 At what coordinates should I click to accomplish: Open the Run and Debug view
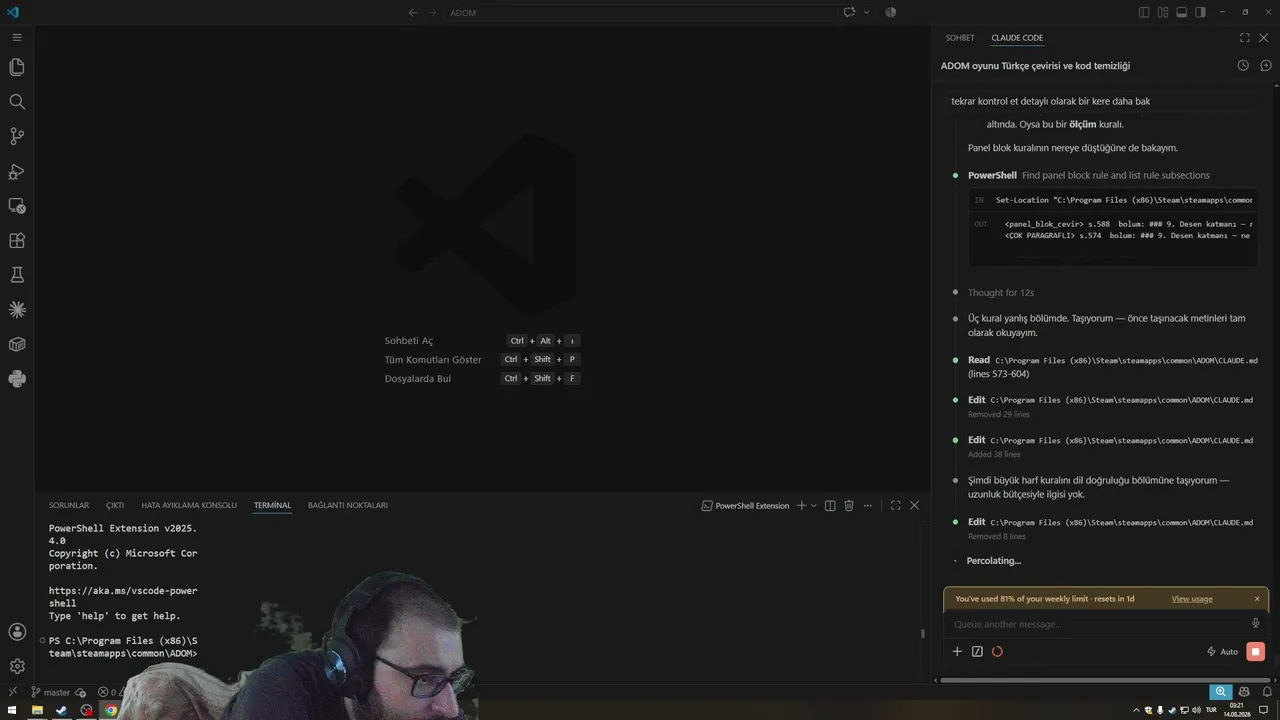pyautogui.click(x=17, y=171)
